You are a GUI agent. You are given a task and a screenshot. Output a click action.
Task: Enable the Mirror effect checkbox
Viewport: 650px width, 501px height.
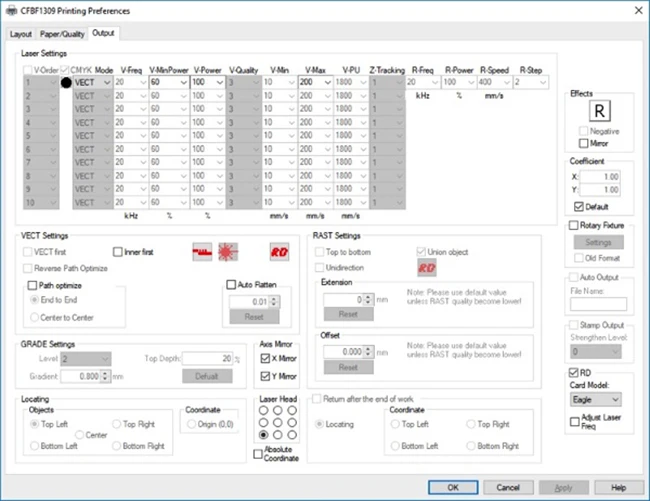pos(584,143)
